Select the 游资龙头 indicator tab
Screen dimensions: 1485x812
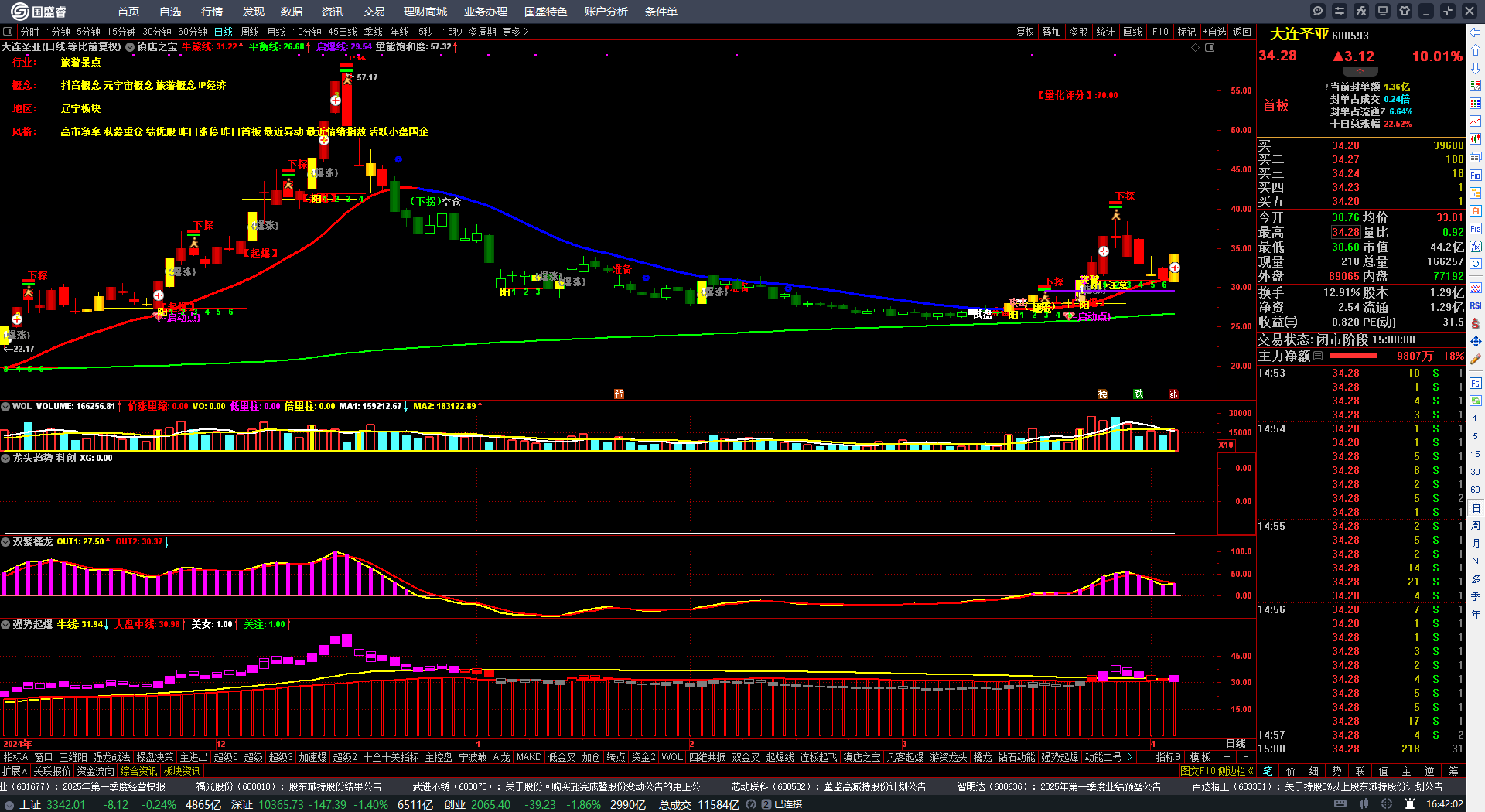pos(948,757)
